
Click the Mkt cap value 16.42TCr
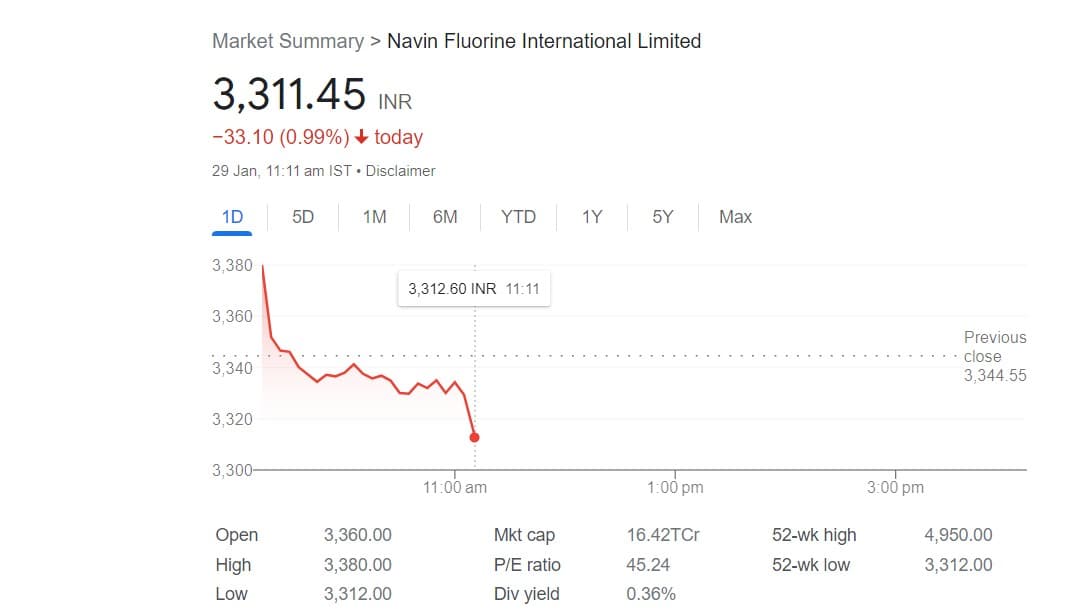click(x=663, y=535)
